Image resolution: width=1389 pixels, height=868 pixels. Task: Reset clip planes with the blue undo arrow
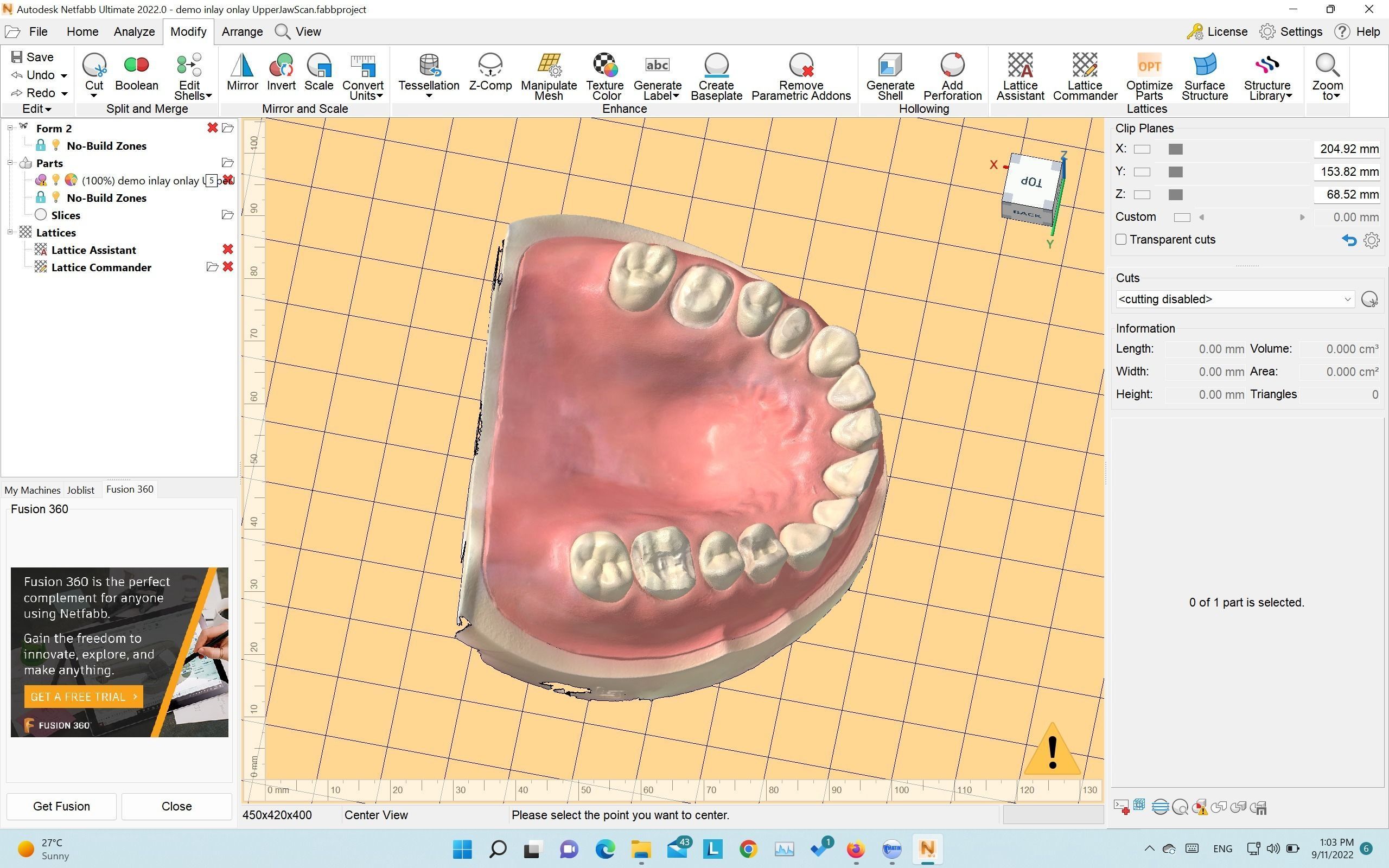[x=1349, y=240]
